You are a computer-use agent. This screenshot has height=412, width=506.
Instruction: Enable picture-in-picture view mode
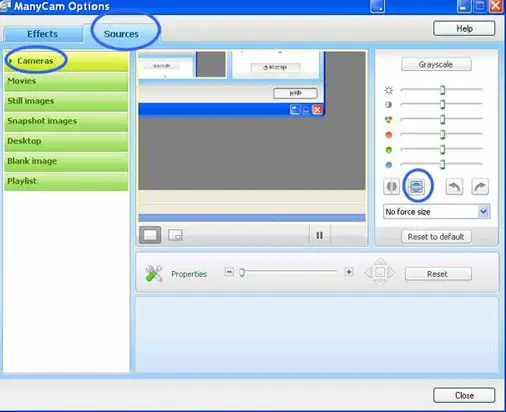point(175,235)
